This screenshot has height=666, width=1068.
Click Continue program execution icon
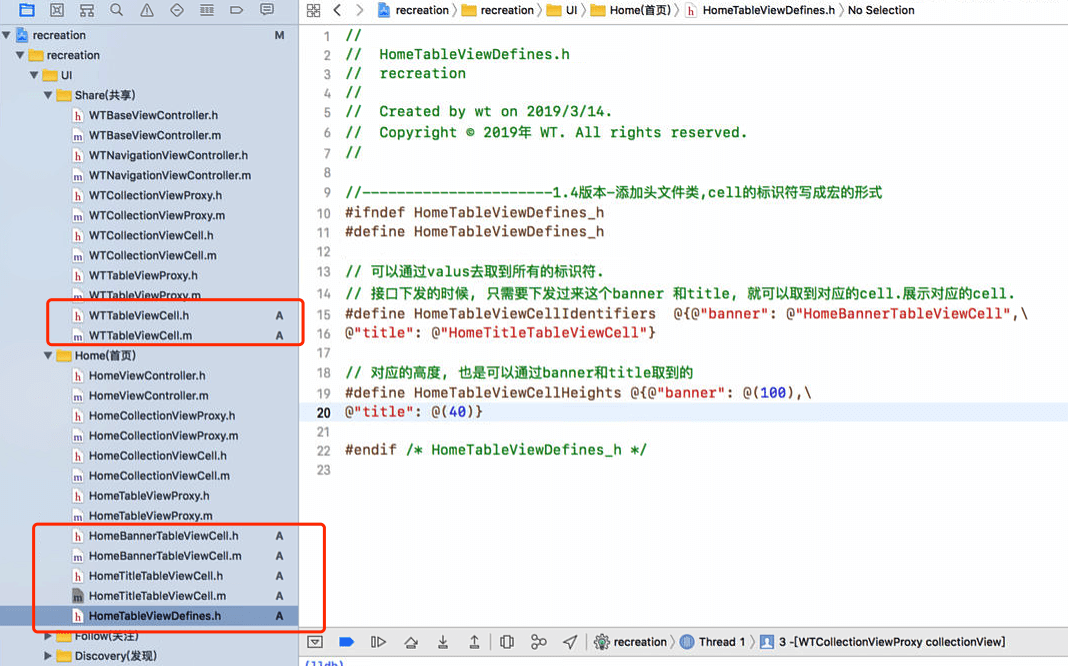(378, 641)
